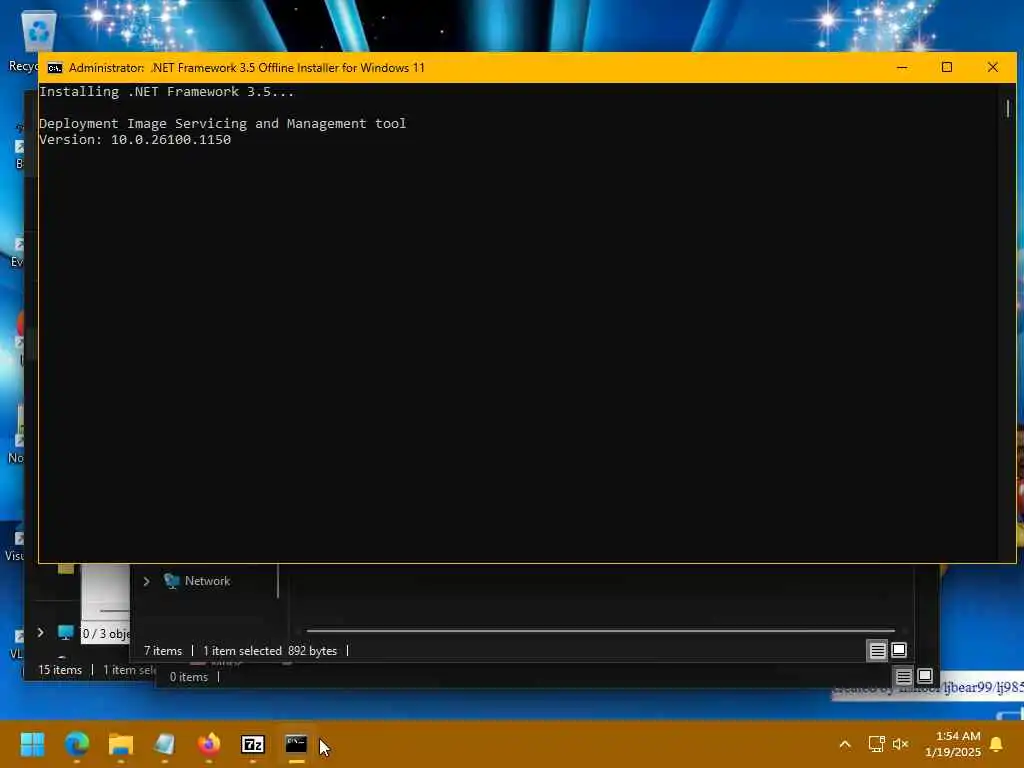Switch to large icons view in the 0 items window
The height and width of the screenshot is (768, 1024).
[925, 677]
